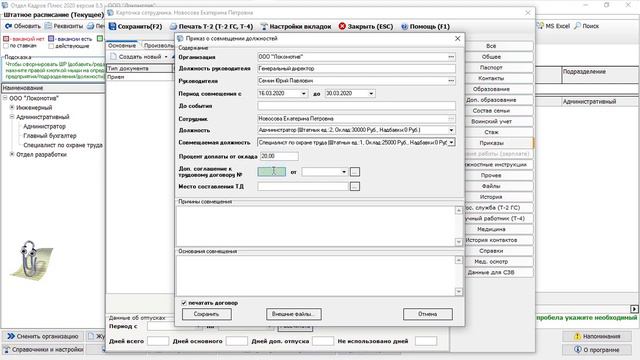The image size is (640, 360).
Task: Click the ellipsis button next to Руководитель
Action: click(x=451, y=81)
